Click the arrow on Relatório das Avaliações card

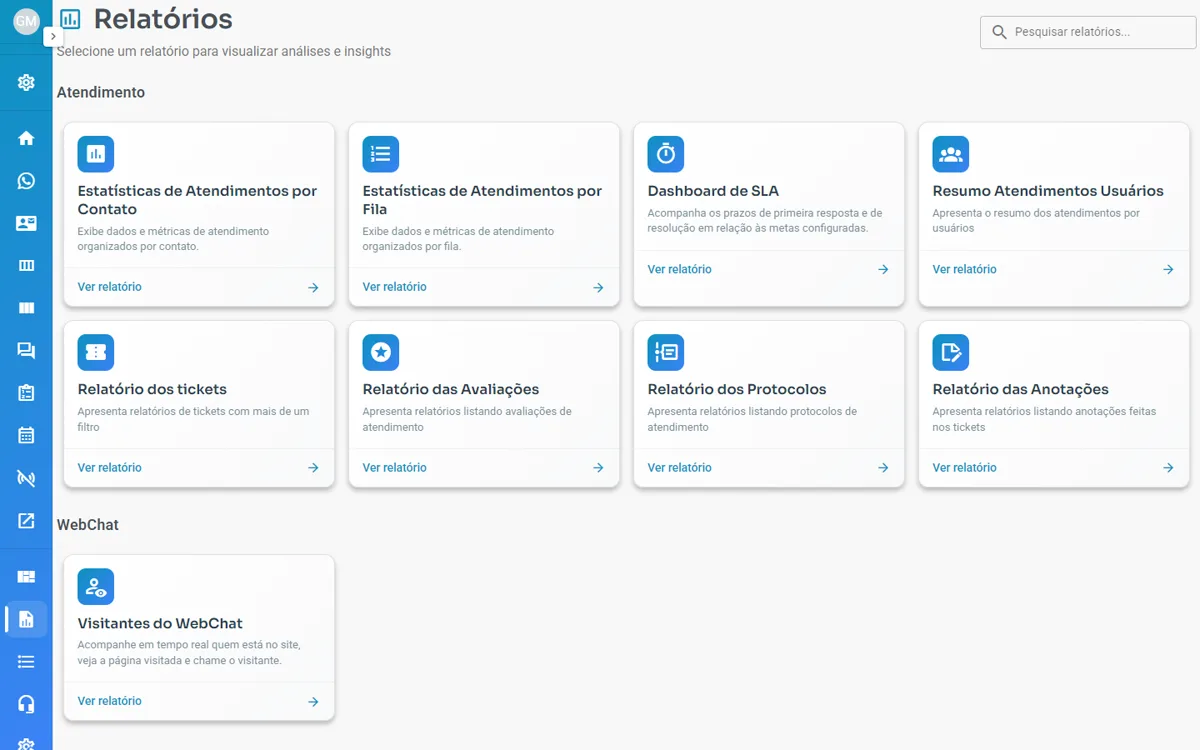click(x=598, y=468)
